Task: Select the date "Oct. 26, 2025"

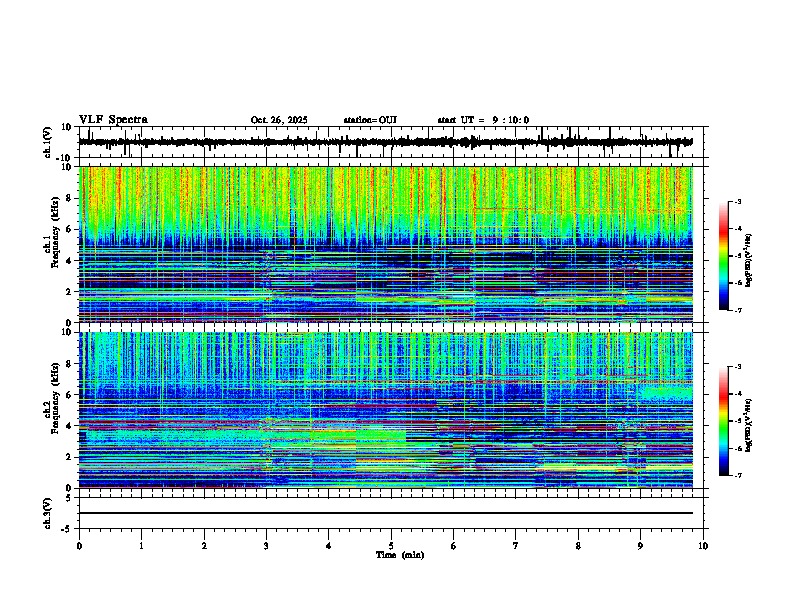Action: [x=279, y=120]
